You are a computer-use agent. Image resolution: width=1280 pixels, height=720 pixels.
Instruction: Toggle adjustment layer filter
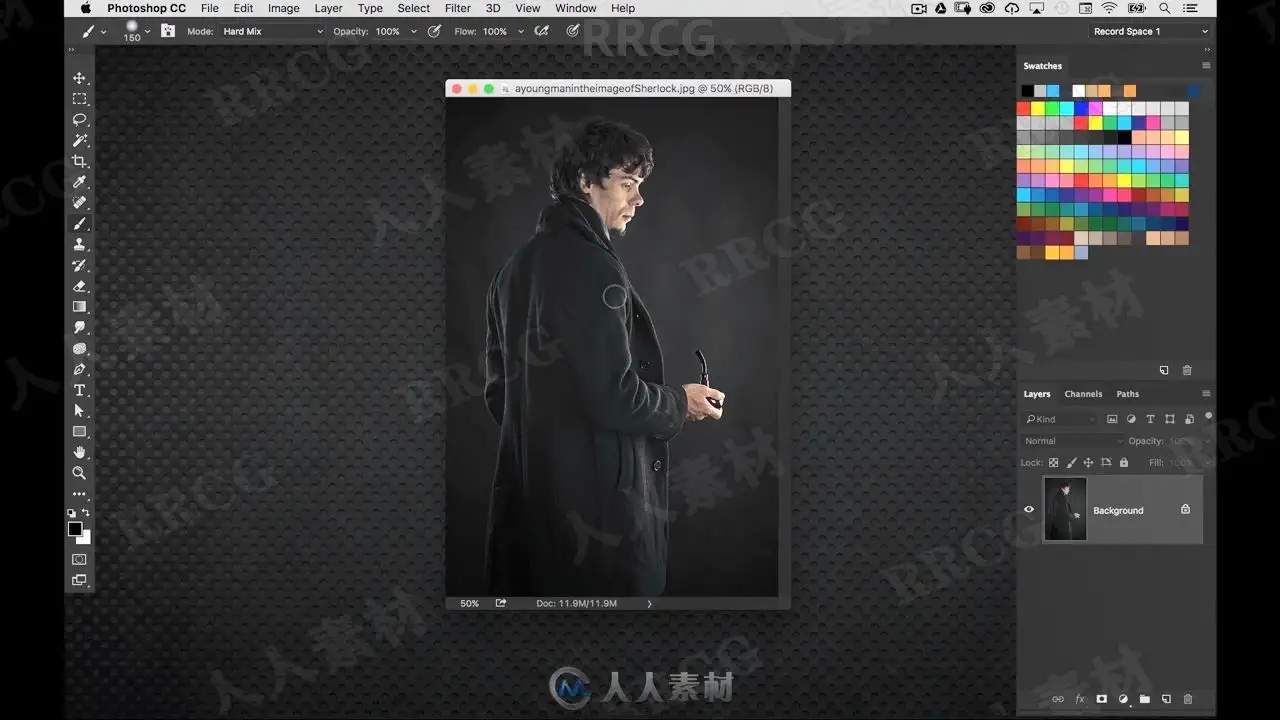[x=1131, y=419]
